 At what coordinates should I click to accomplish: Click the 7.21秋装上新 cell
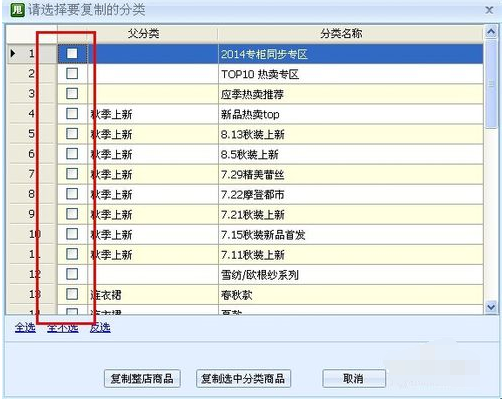351,214
